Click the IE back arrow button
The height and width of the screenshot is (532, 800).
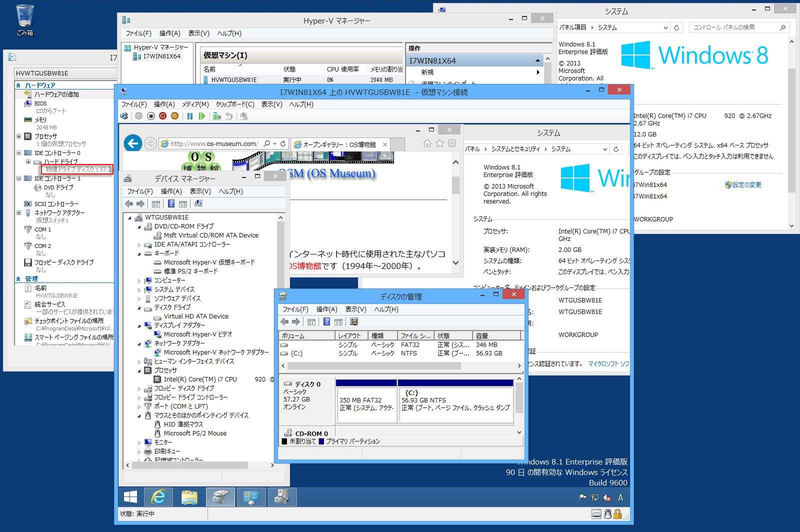pos(133,143)
